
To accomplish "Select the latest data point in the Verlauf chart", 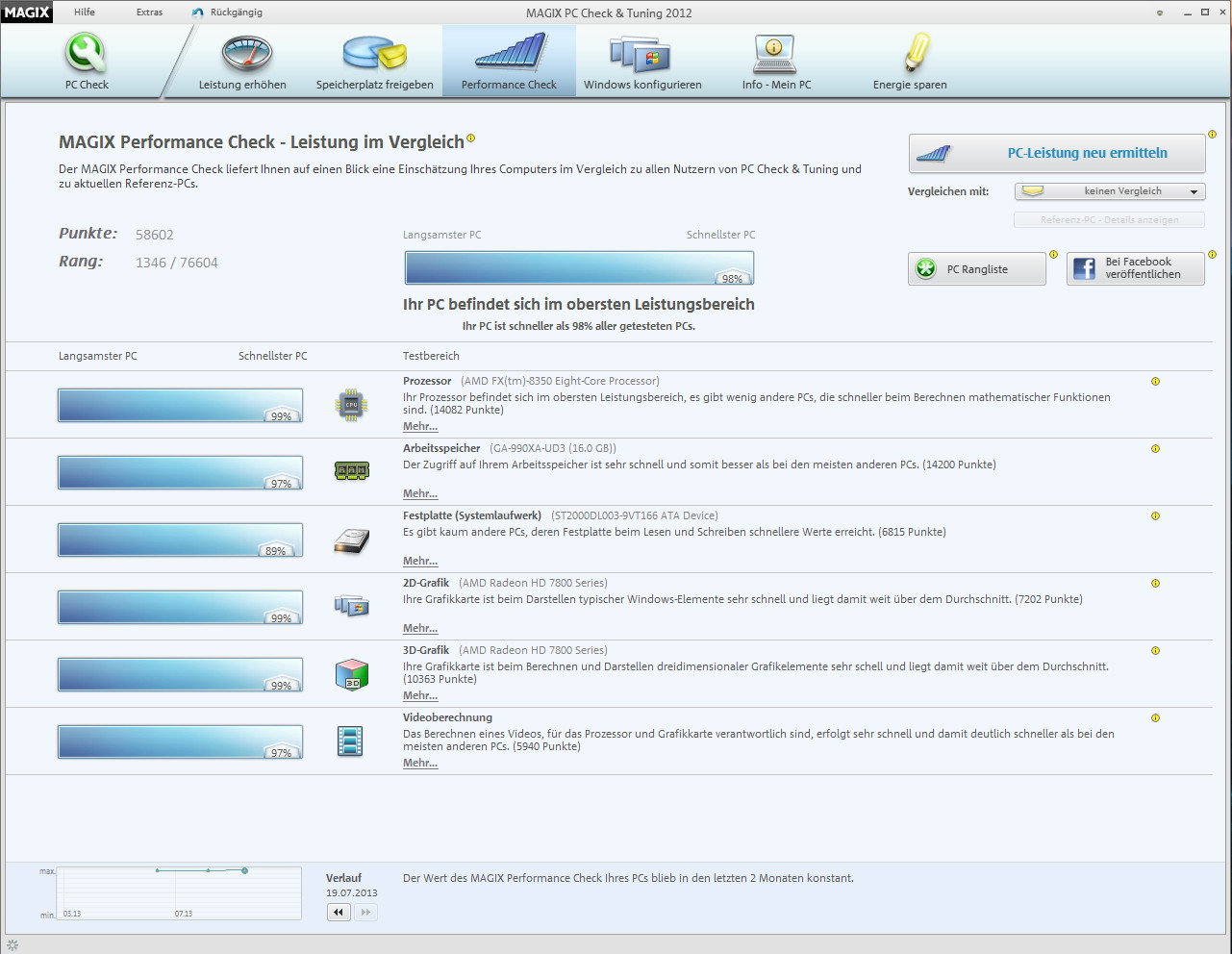I will click(x=245, y=870).
